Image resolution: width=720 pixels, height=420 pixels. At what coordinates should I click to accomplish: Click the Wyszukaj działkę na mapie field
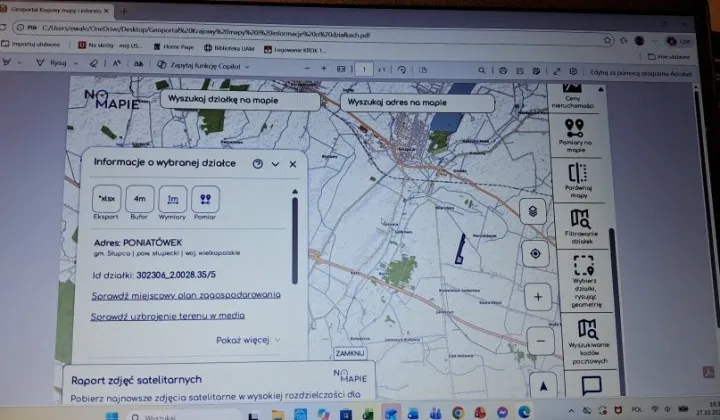click(x=240, y=100)
